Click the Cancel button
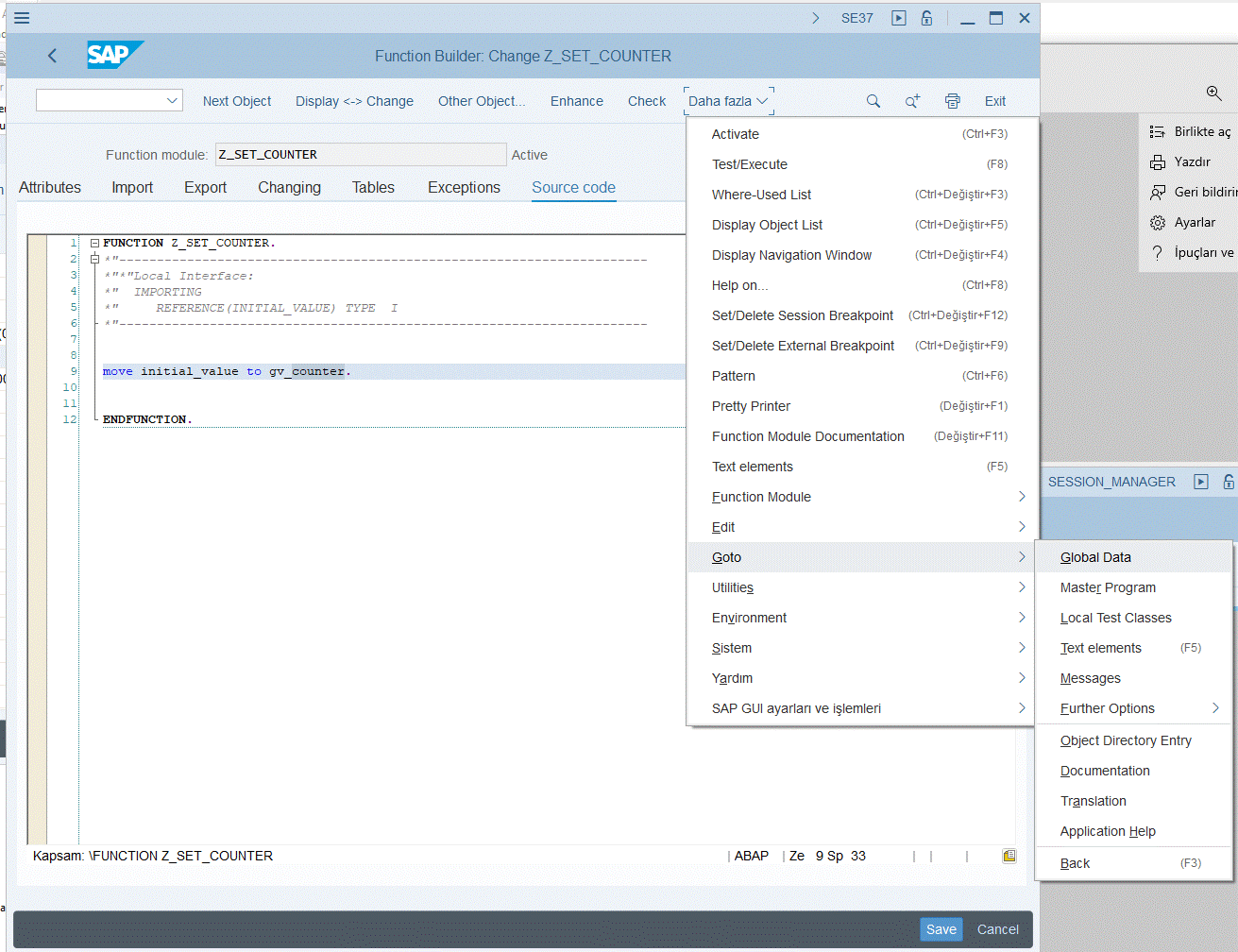 click(998, 929)
